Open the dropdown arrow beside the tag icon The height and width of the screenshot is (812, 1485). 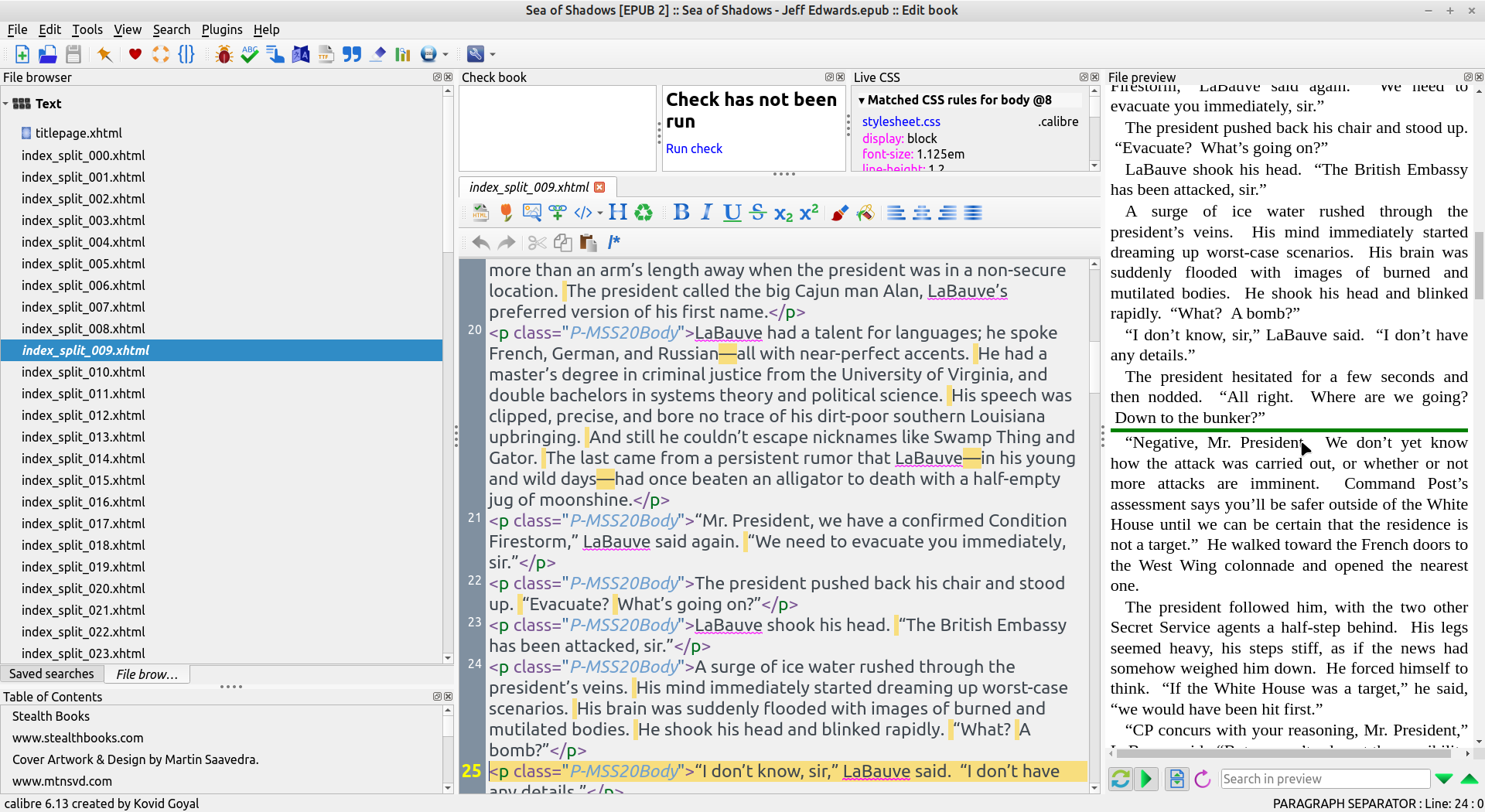[x=600, y=213]
